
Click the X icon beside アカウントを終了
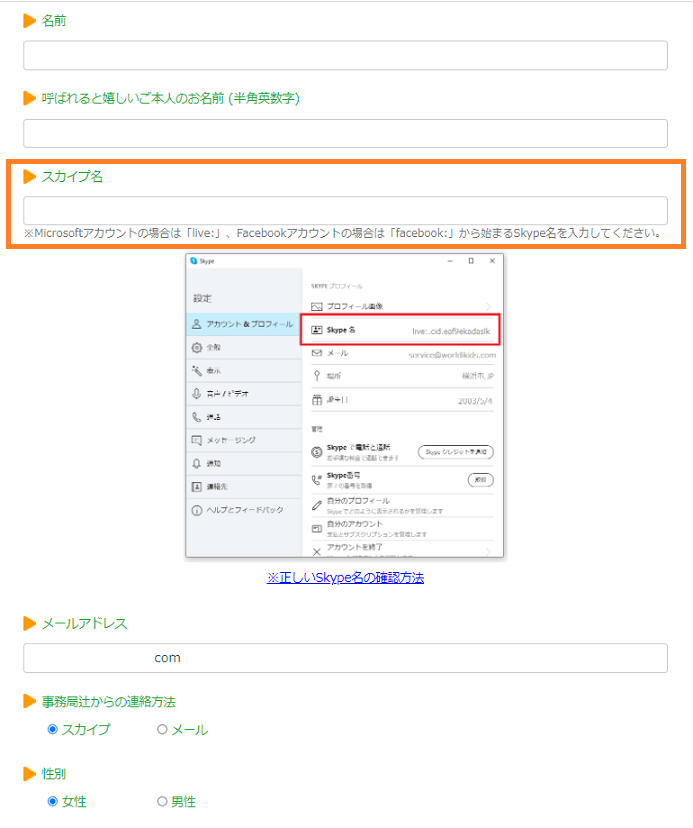pyautogui.click(x=317, y=552)
